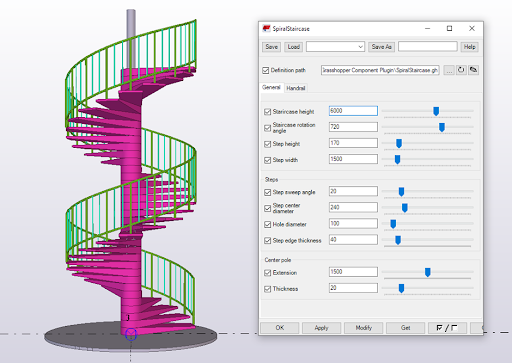Open Help for the dialog

pyautogui.click(x=469, y=47)
